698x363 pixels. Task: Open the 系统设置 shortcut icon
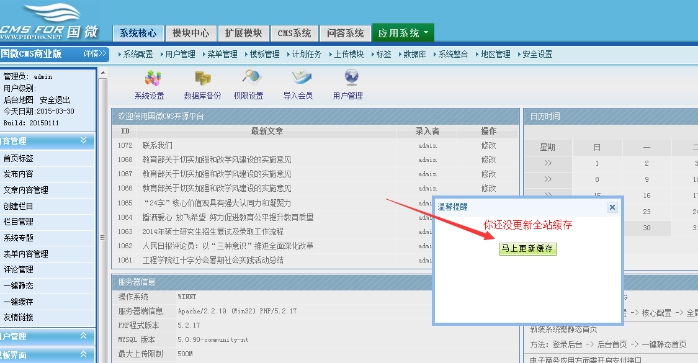coord(152,78)
